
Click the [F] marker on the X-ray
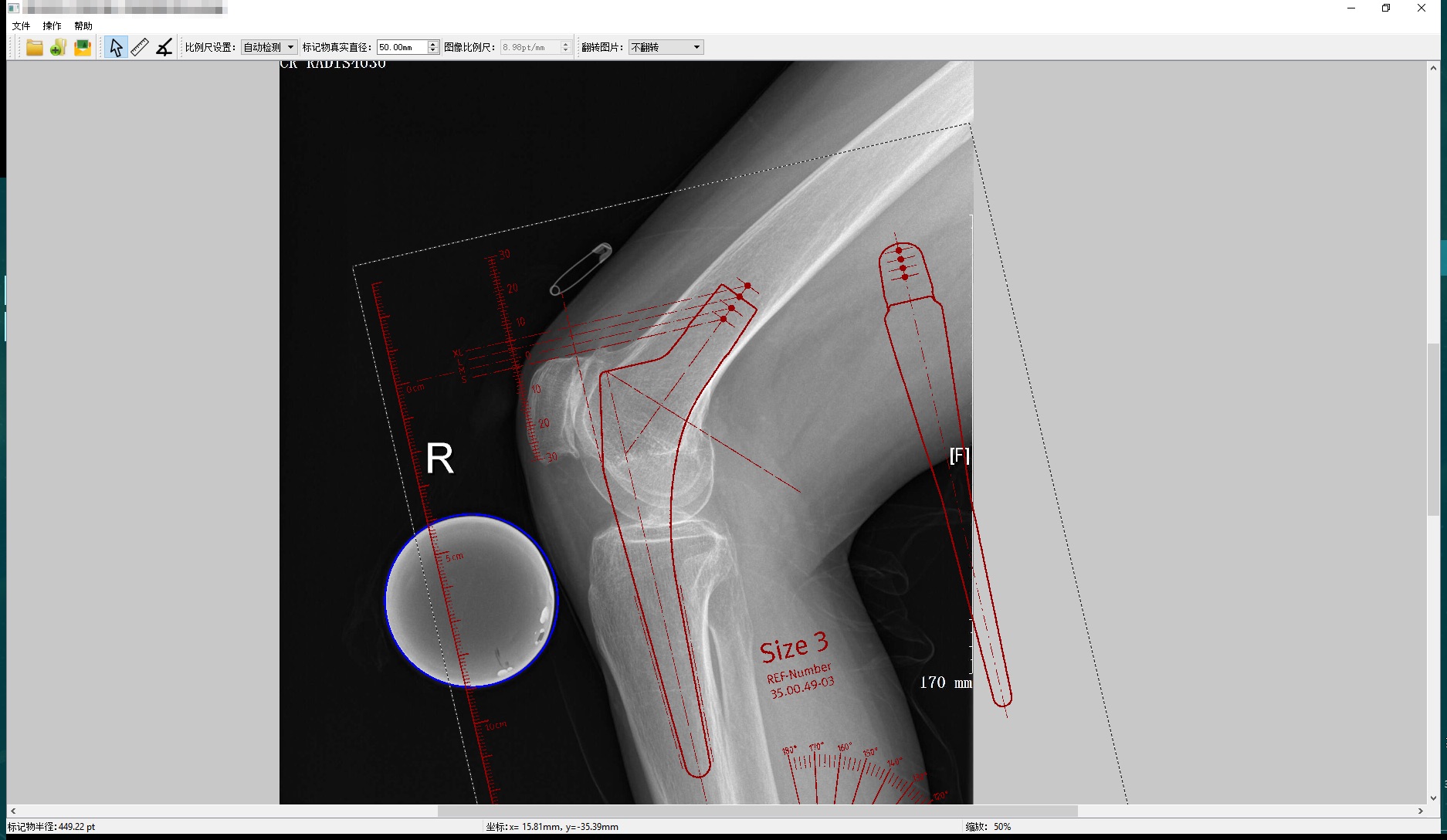tap(959, 456)
